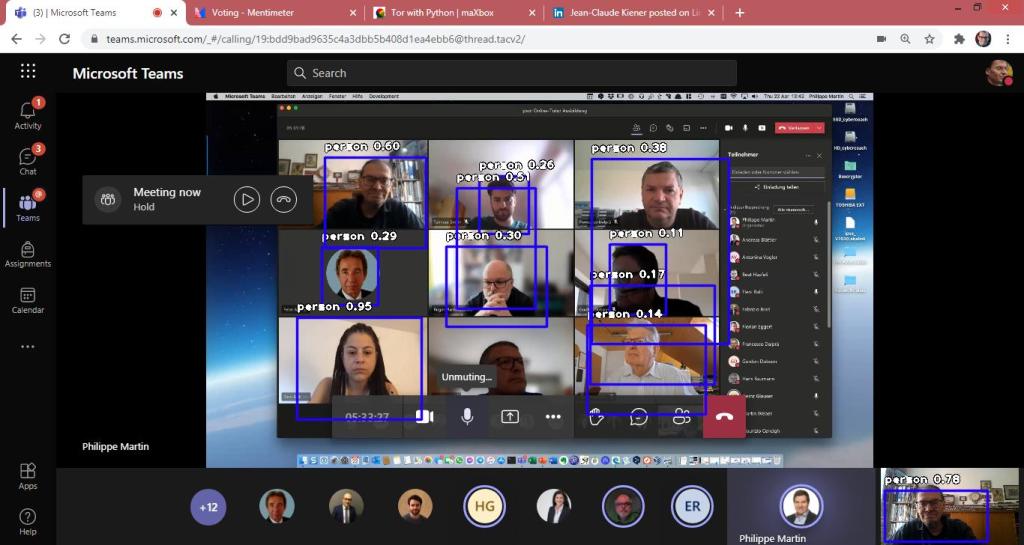
Task: Open the share content tray
Action: (x=510, y=417)
